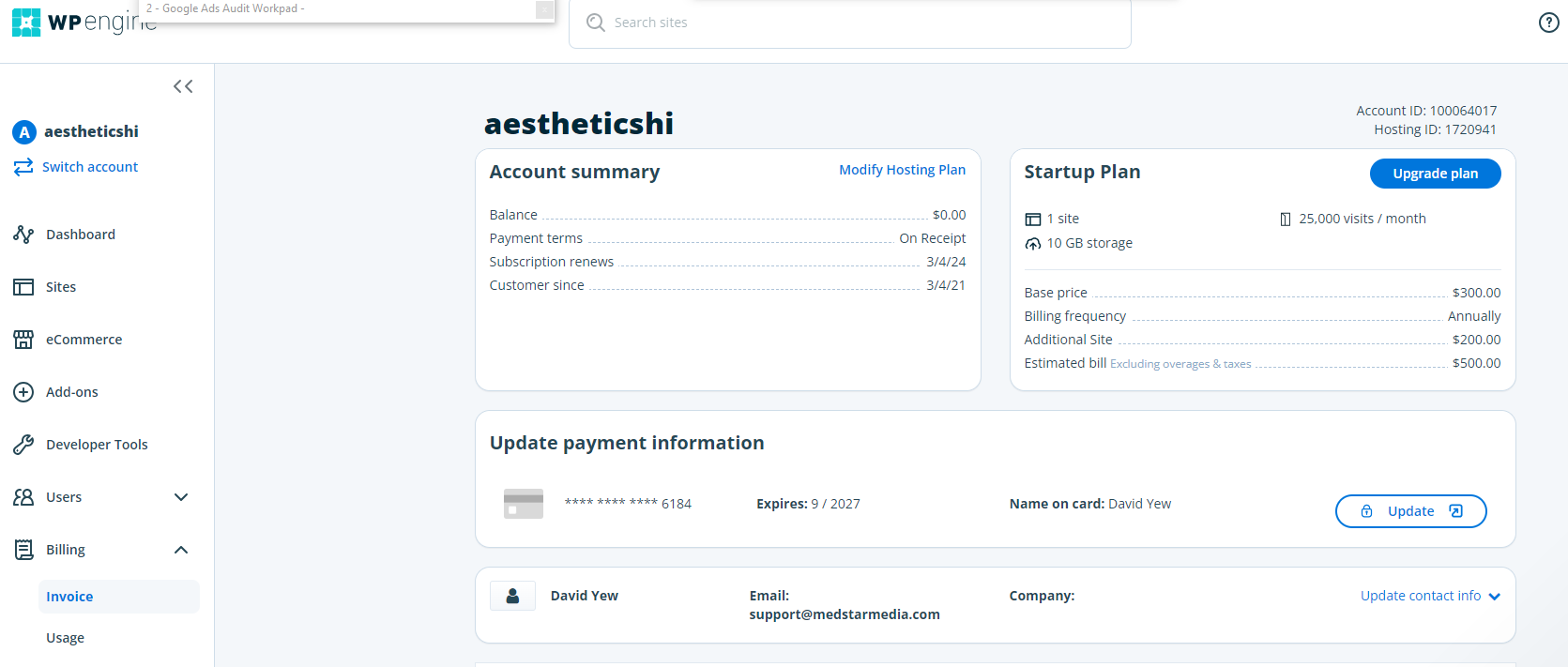Click the Upgrade plan button
1568x667 pixels.
click(1435, 174)
